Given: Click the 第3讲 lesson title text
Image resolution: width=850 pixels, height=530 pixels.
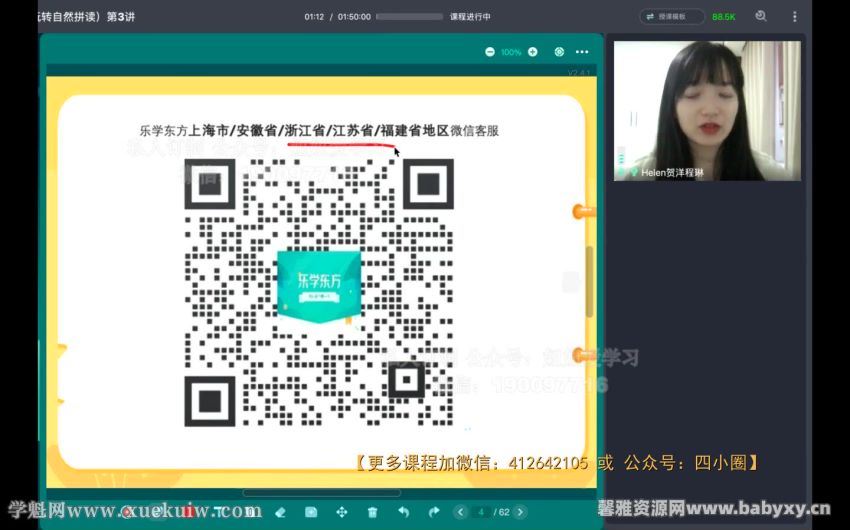Looking at the screenshot, I should pos(120,17).
